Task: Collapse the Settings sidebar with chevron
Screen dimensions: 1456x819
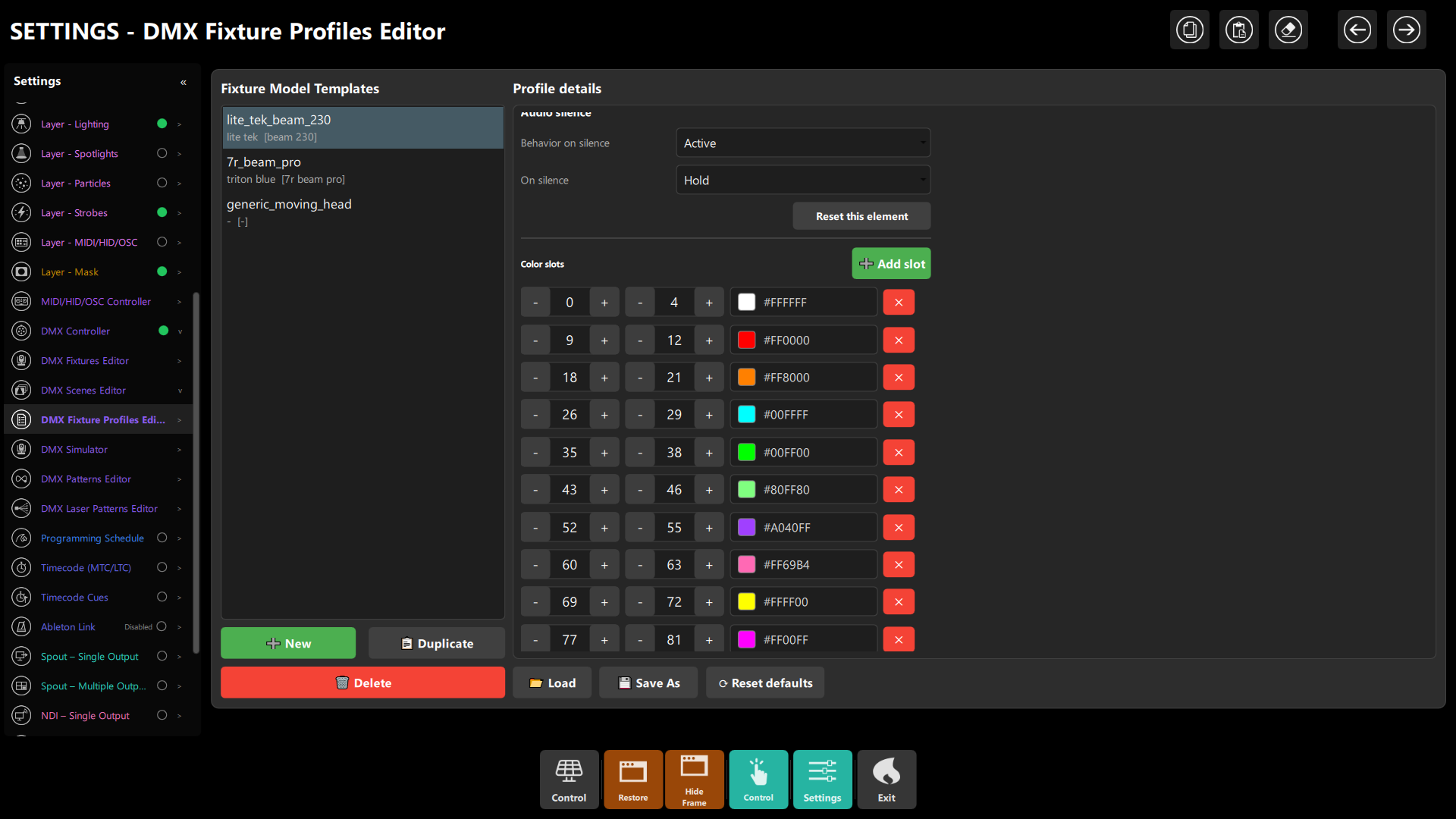Action: click(184, 82)
